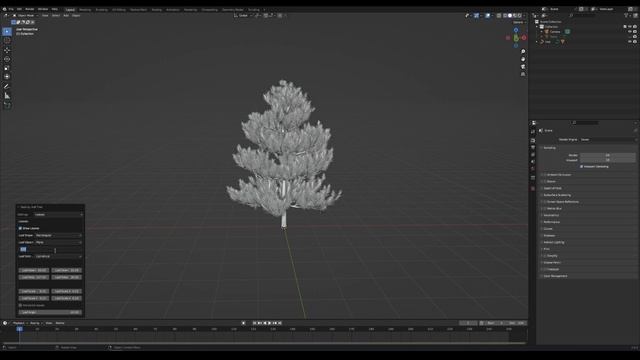Enable Ambient Occlusion checkbox
The width and height of the screenshot is (640, 360).
pyautogui.click(x=544, y=175)
